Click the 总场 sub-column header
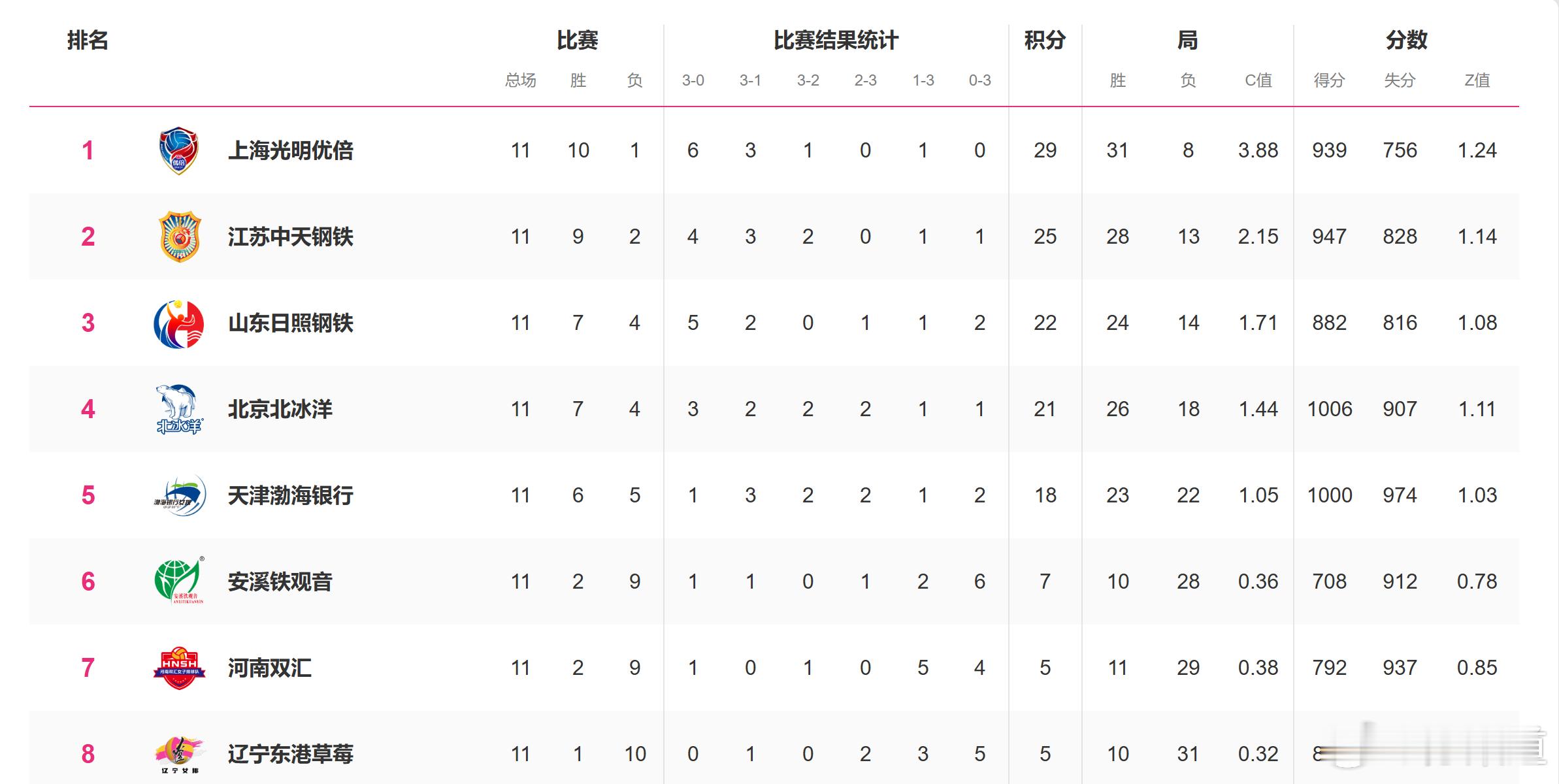Screen dimensions: 1559x784 [520, 80]
